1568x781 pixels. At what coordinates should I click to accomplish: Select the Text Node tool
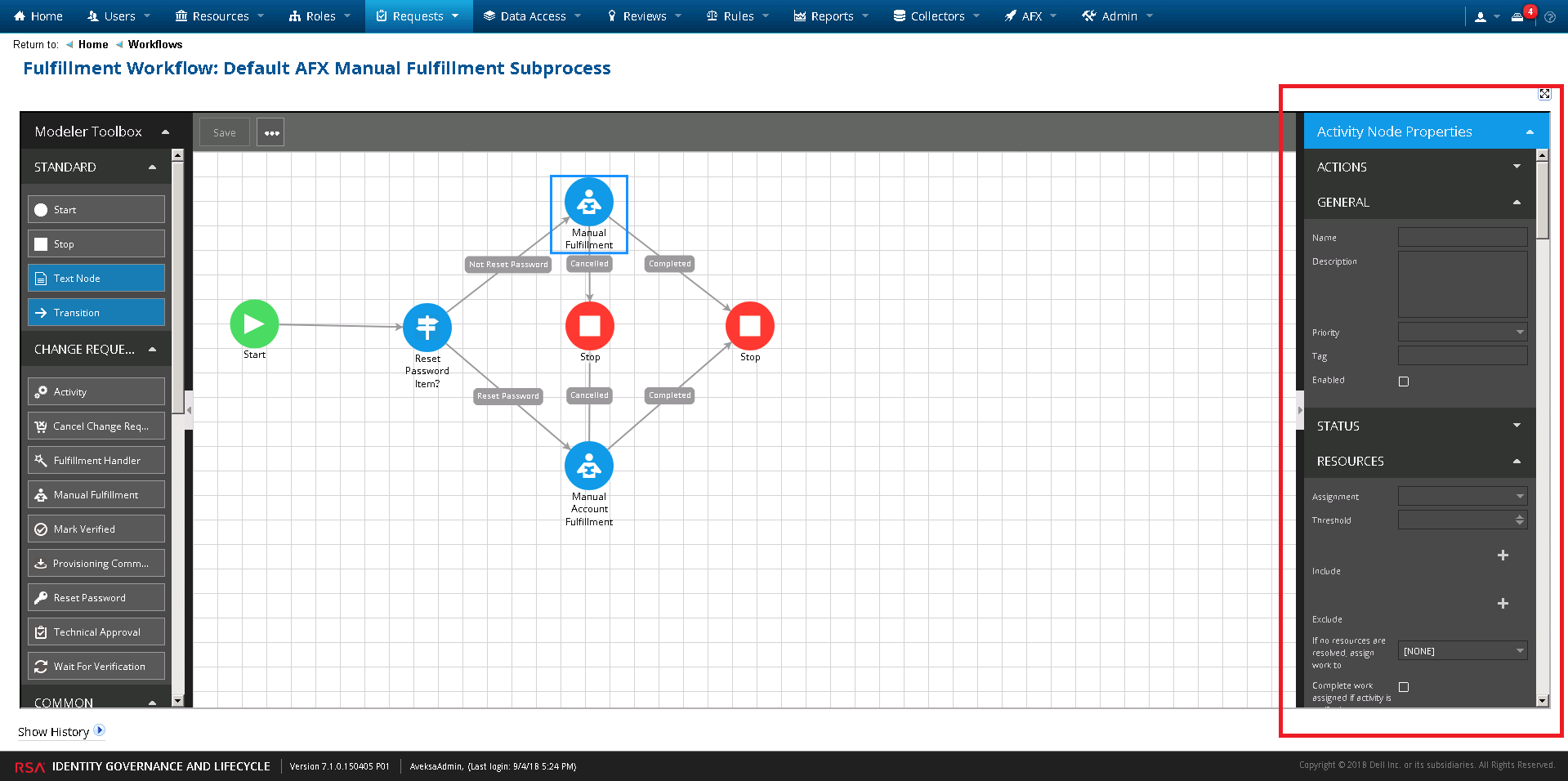click(x=96, y=278)
